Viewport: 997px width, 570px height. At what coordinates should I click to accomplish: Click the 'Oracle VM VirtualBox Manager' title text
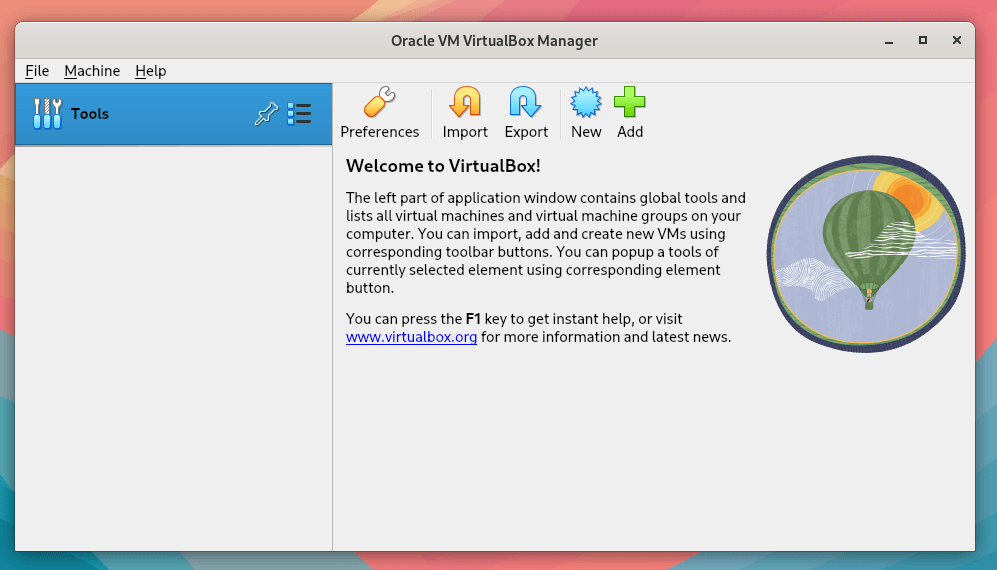[494, 41]
